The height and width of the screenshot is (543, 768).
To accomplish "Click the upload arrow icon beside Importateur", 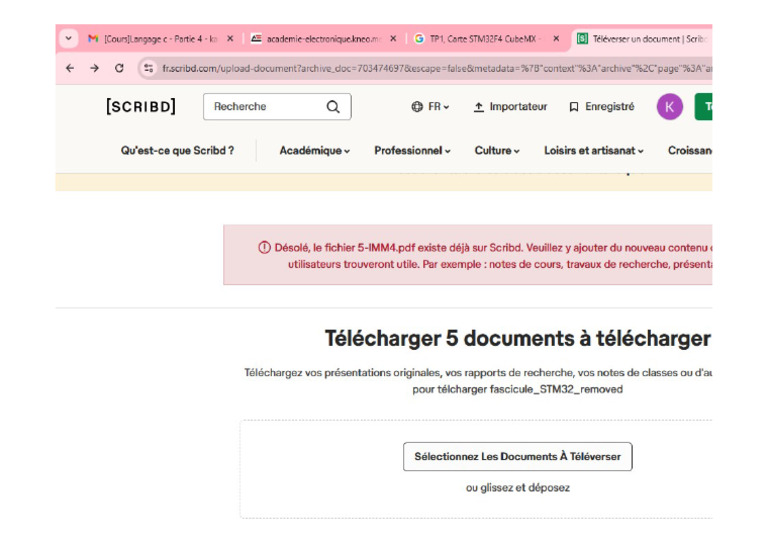I will click(479, 107).
